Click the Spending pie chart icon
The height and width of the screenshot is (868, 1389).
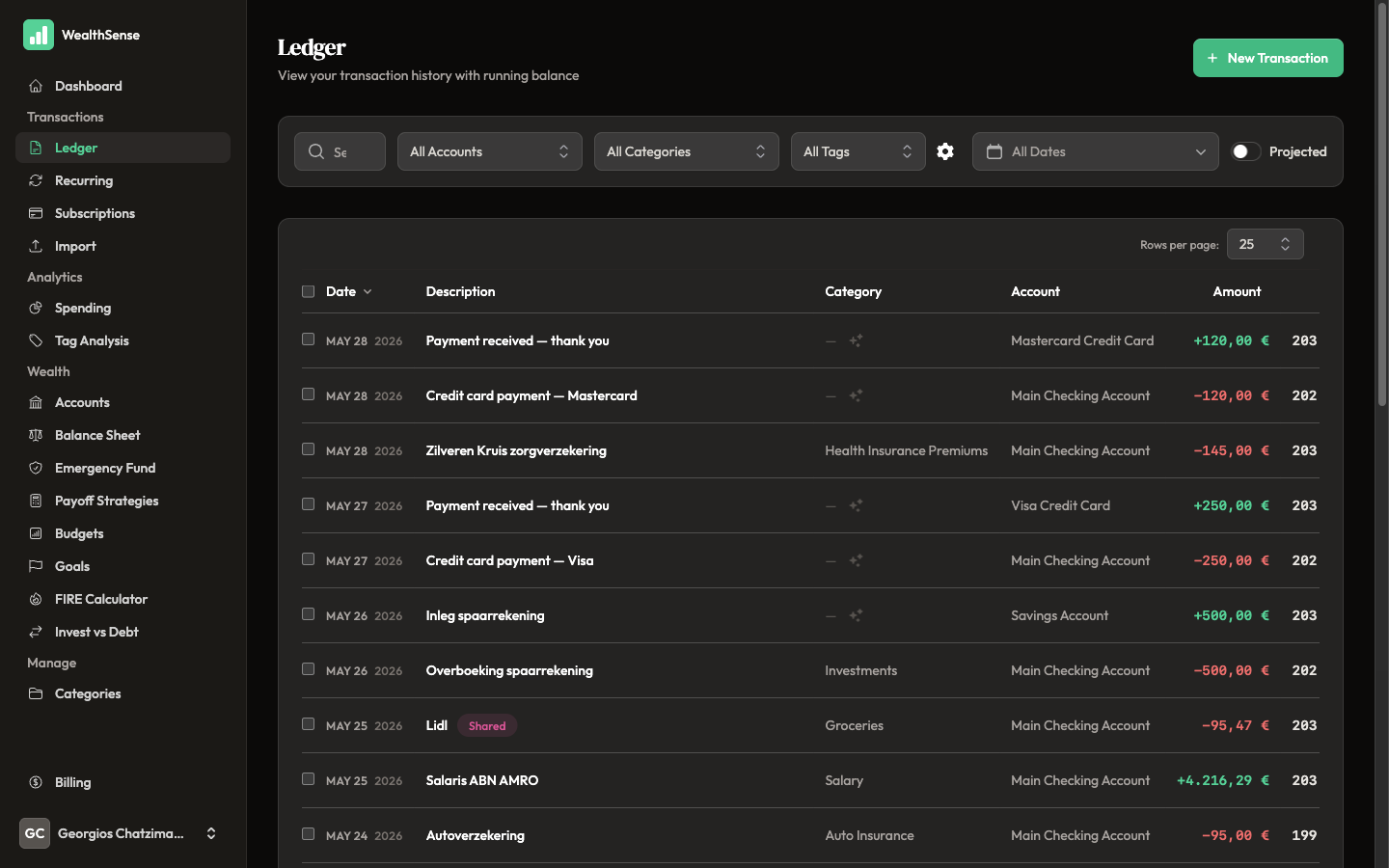36,308
